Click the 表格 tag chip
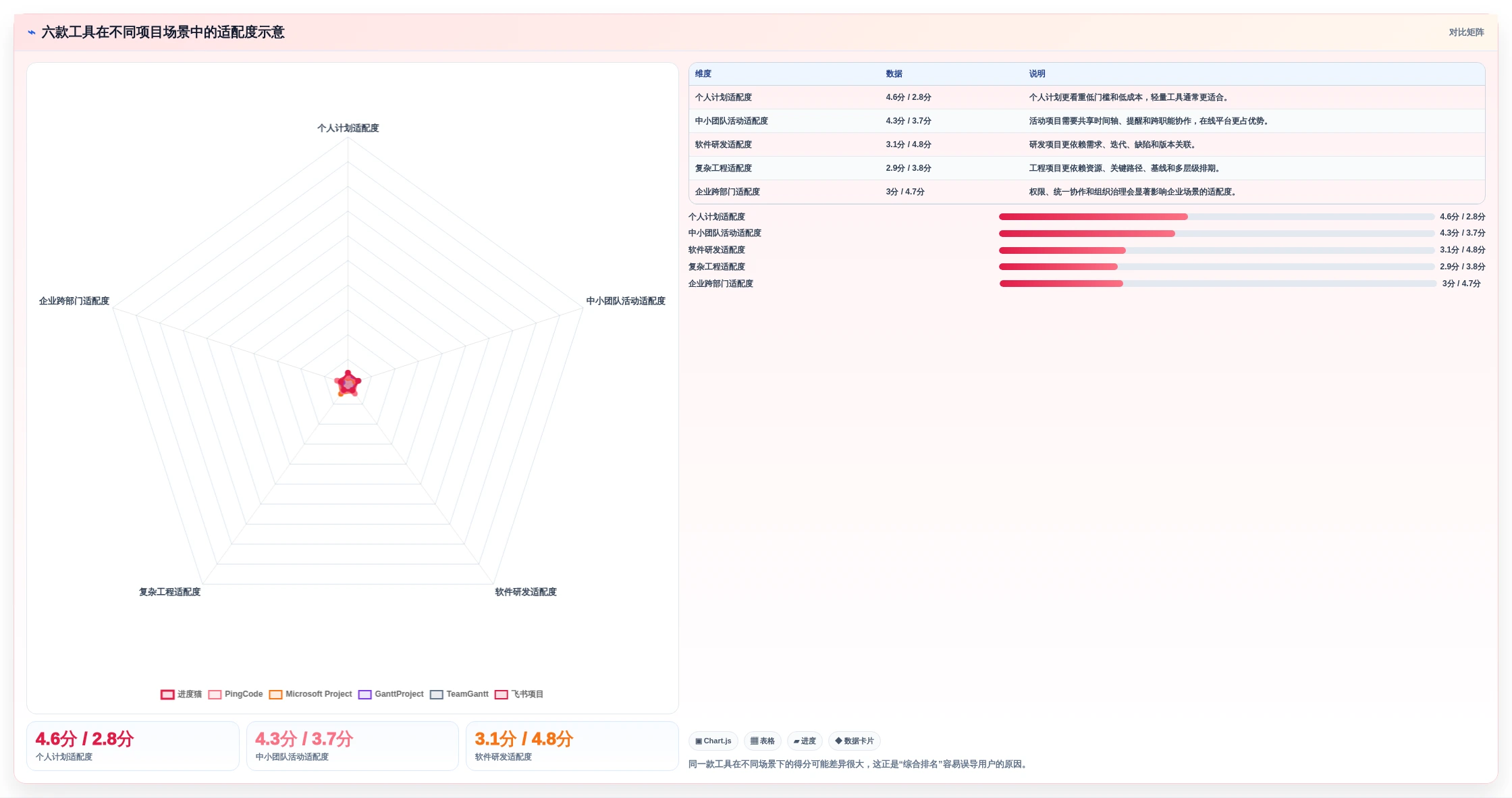Screen dimensions: 1512x798 point(763,741)
